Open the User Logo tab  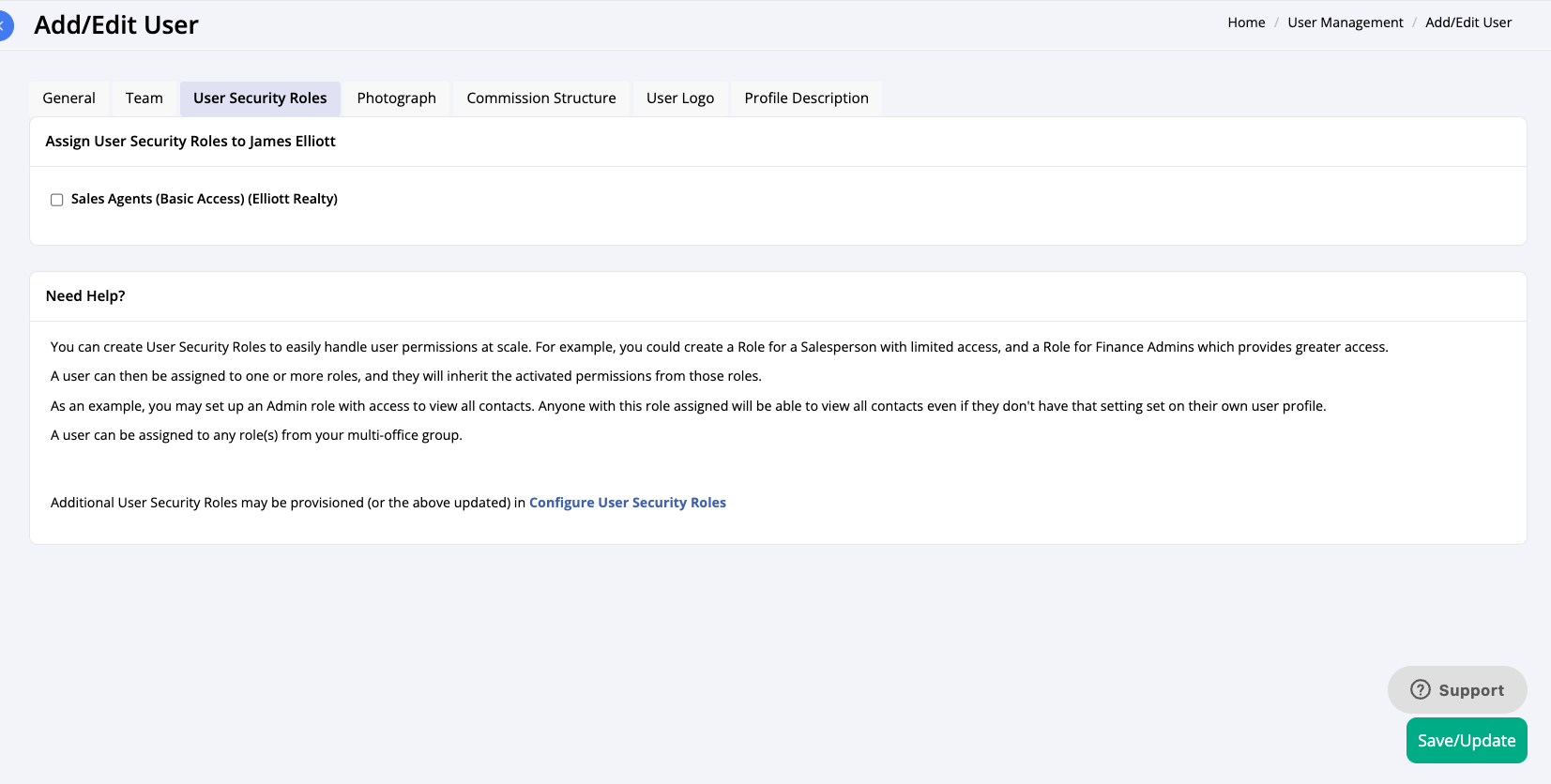pos(680,98)
